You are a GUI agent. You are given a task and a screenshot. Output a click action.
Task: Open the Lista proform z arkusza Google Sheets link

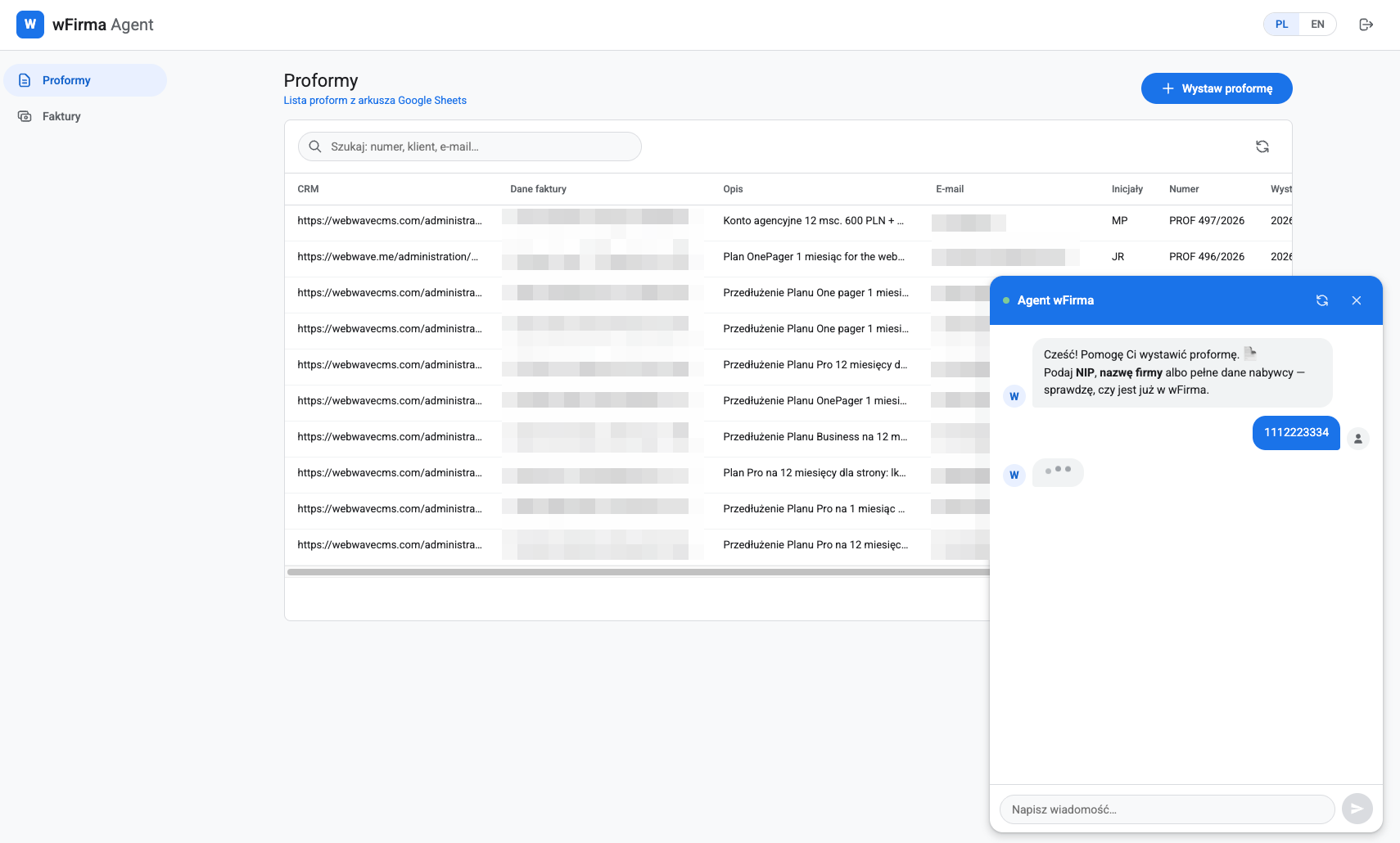[375, 101]
